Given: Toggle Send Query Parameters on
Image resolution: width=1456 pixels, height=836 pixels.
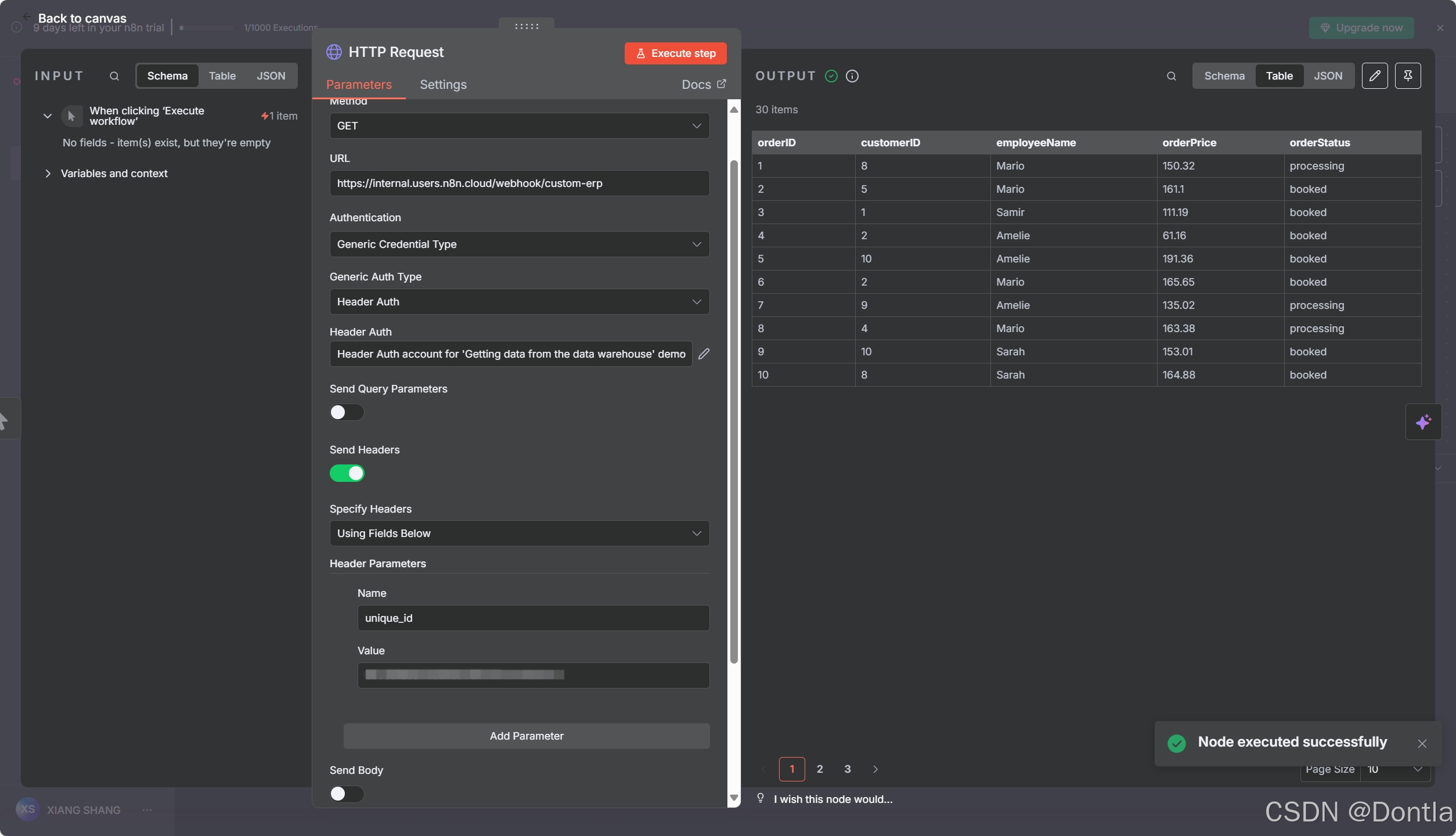Looking at the screenshot, I should [x=347, y=412].
